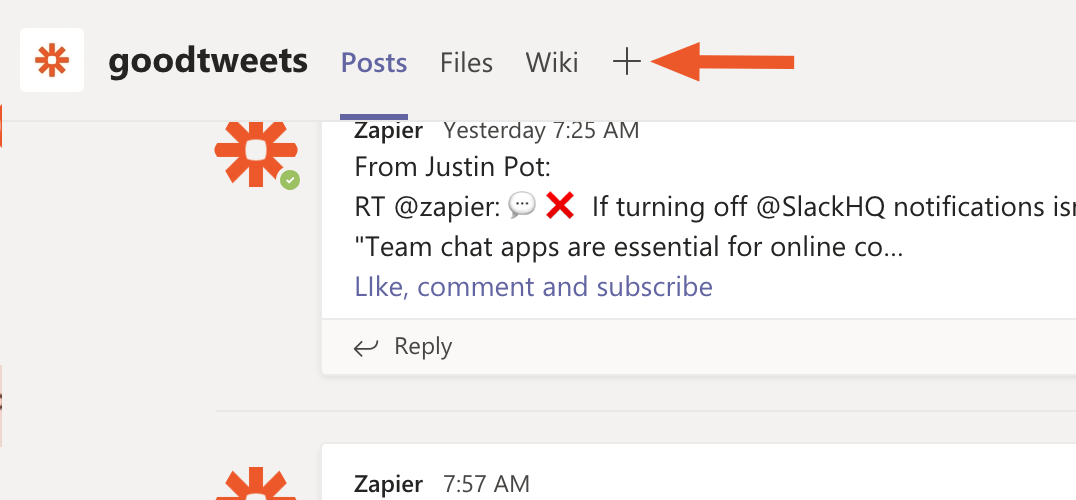
Task: Open the "LIke, comment and subscribe" link
Action: (x=533, y=287)
